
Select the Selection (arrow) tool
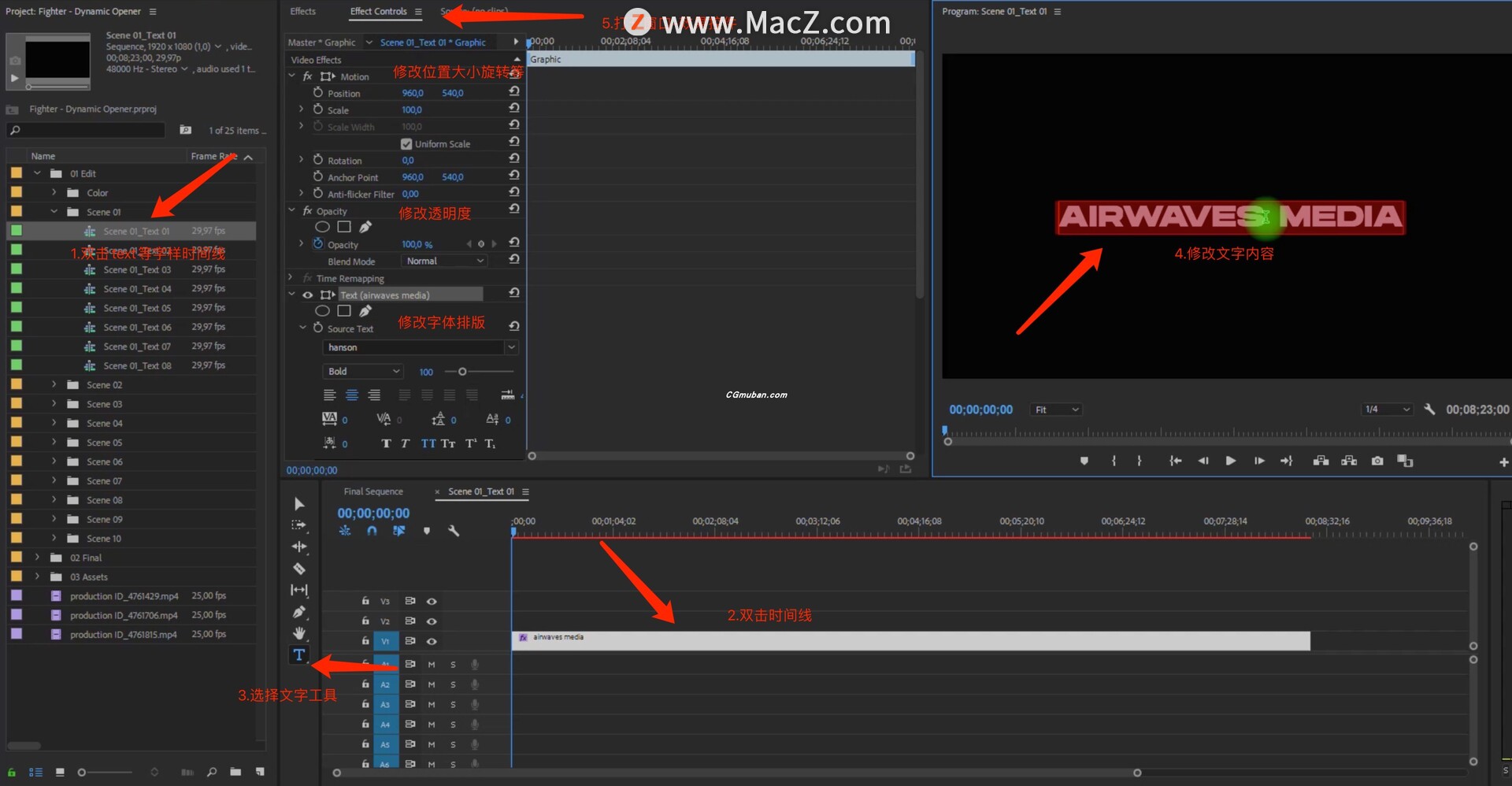299,504
